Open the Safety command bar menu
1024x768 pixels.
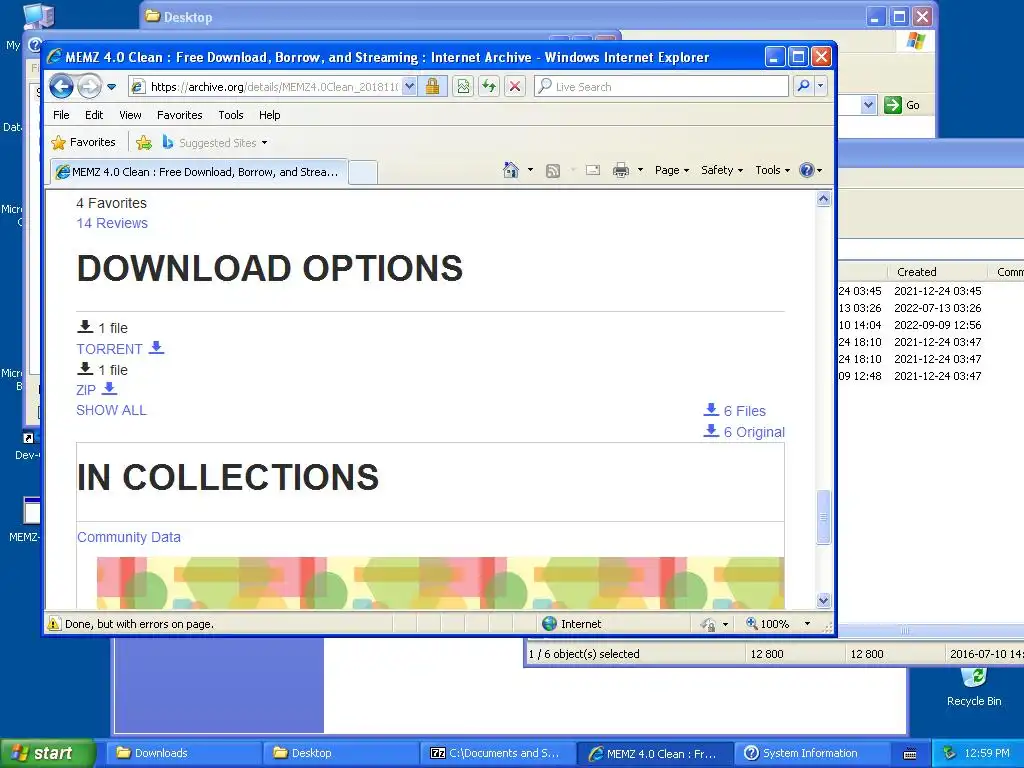(722, 170)
